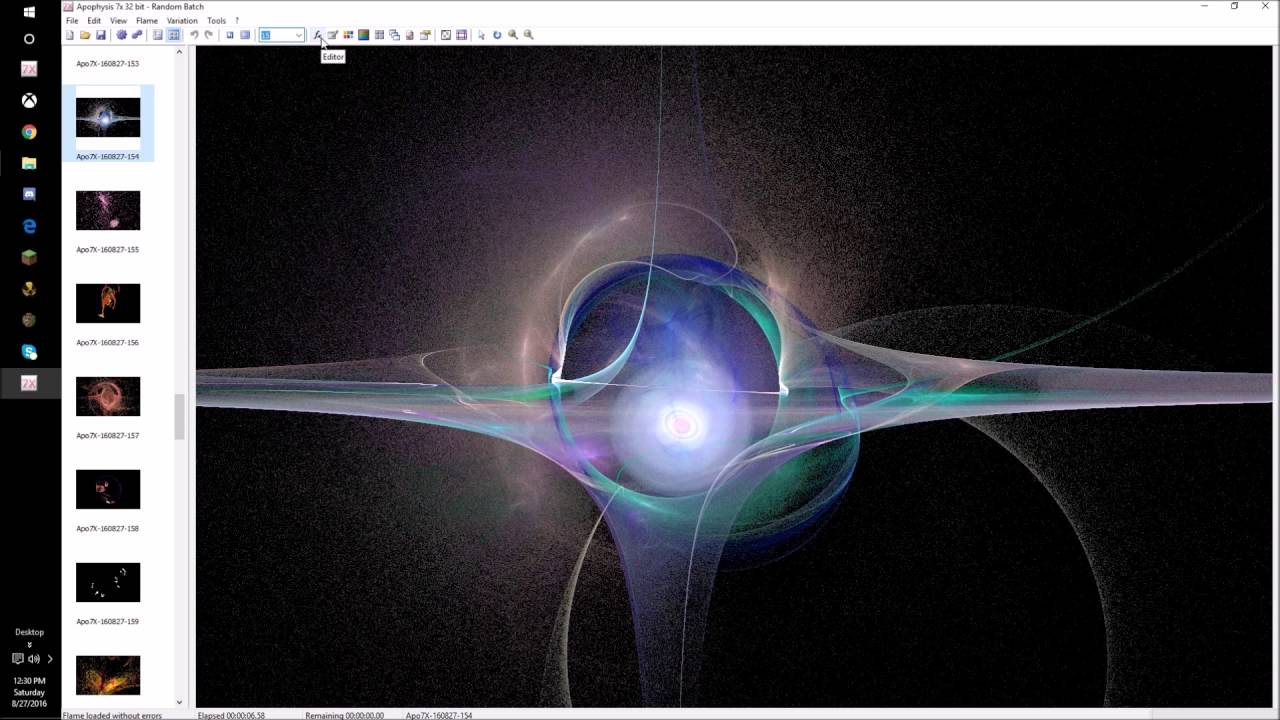
Task: Open the File menu
Action: tap(72, 20)
